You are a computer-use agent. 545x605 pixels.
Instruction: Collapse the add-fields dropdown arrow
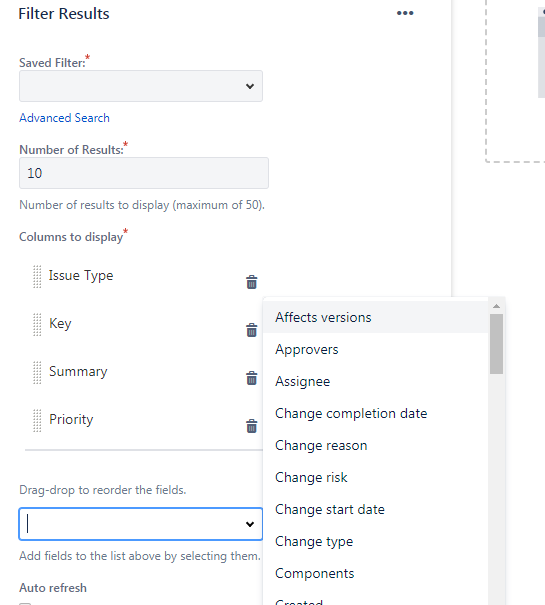coord(250,524)
